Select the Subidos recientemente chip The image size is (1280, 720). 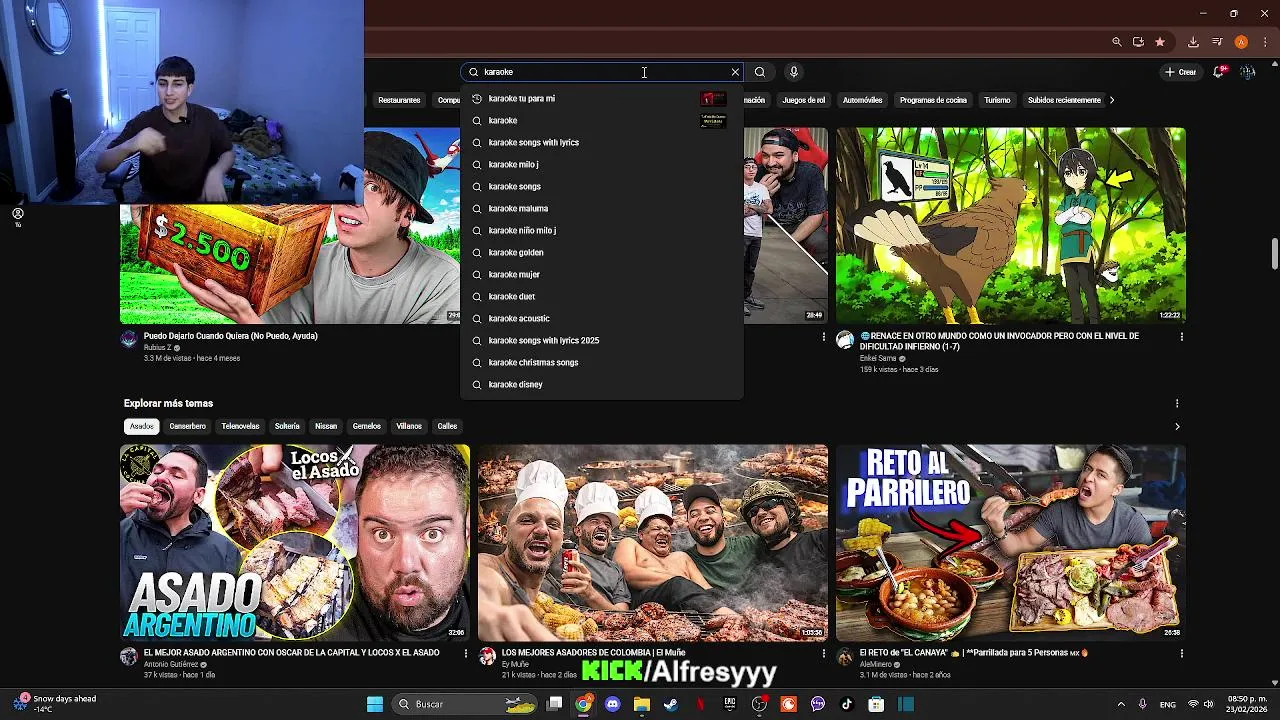(1064, 100)
